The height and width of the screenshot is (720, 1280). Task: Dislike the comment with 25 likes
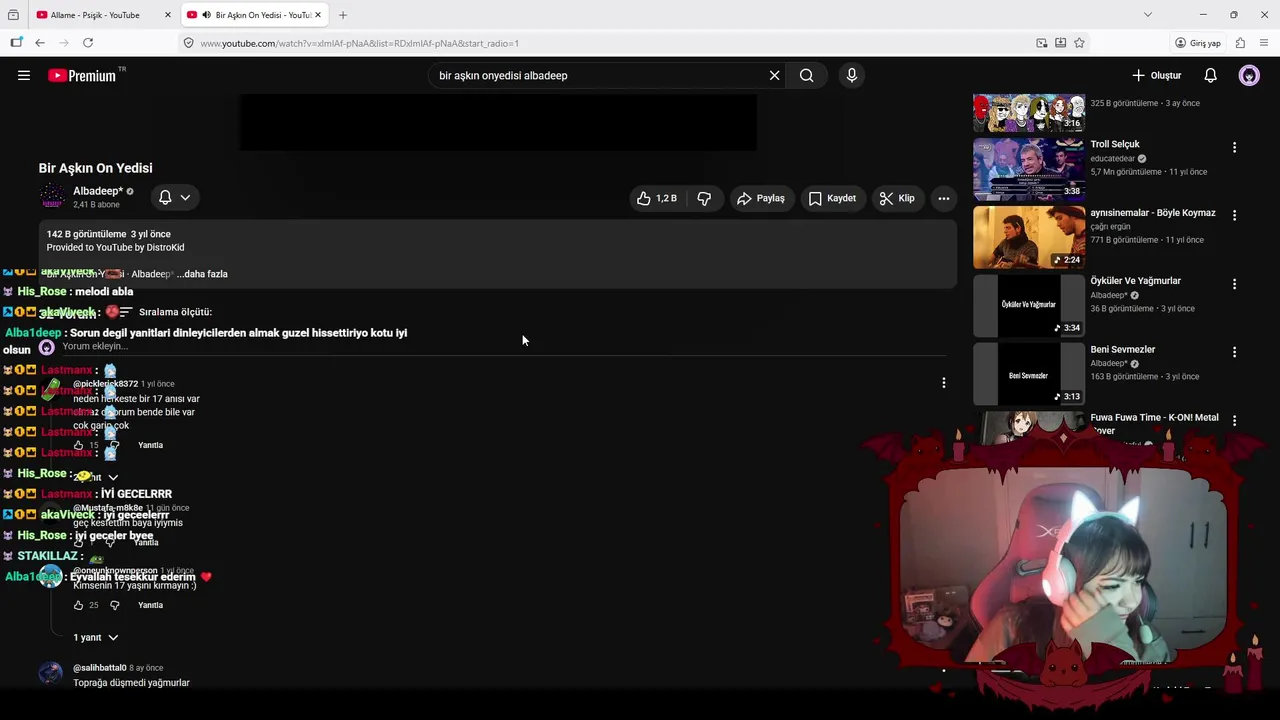point(114,605)
